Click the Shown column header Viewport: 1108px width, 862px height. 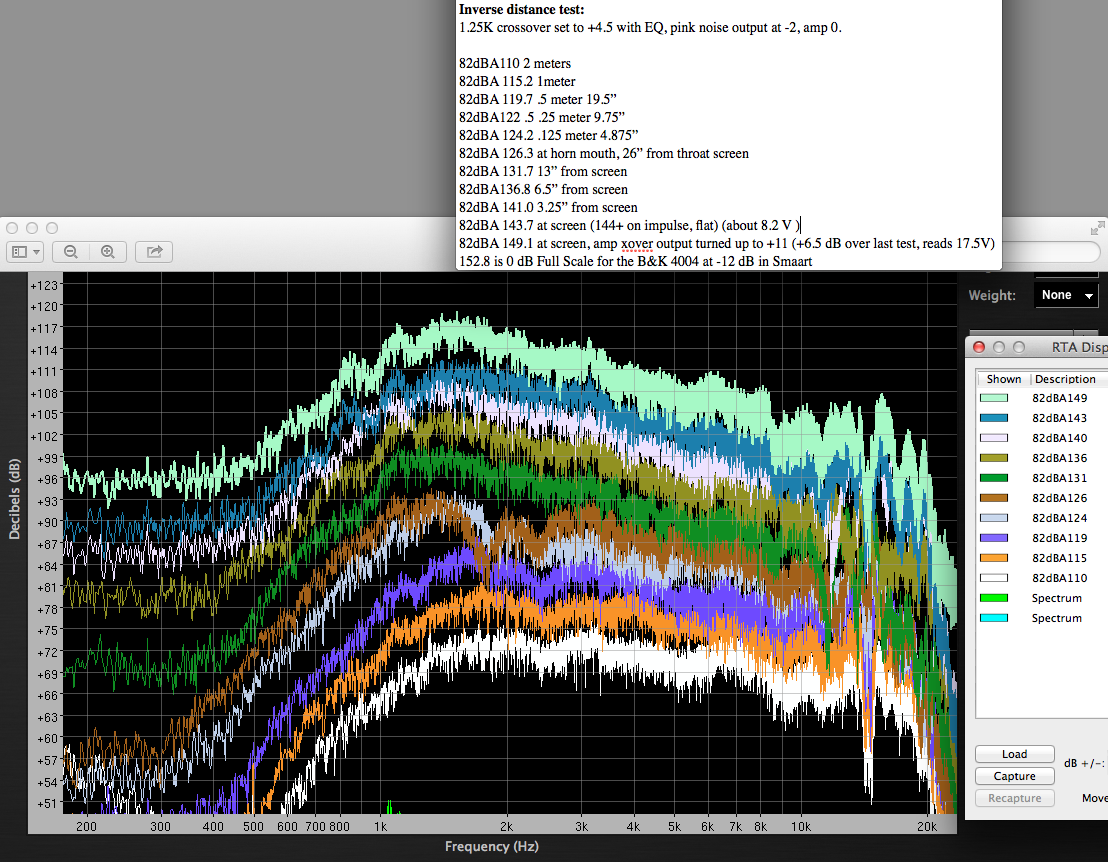tap(1003, 379)
